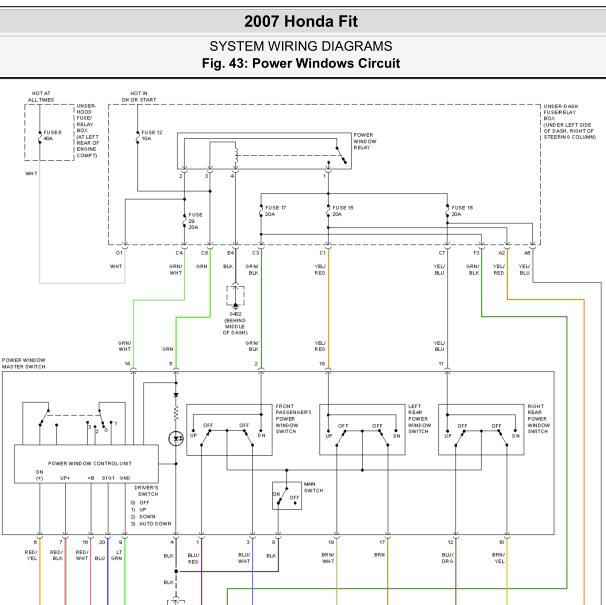Select connector label A2
The height and width of the screenshot is (605, 606).
[502, 253]
